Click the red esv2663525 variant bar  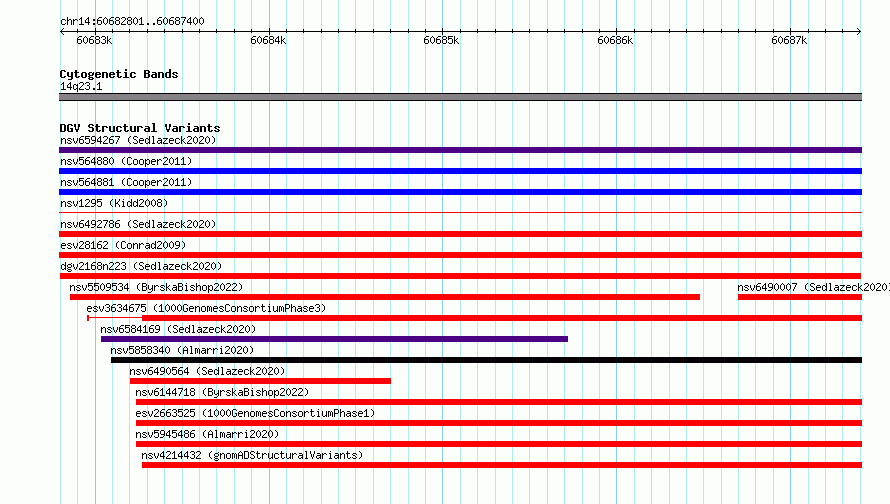(499, 423)
